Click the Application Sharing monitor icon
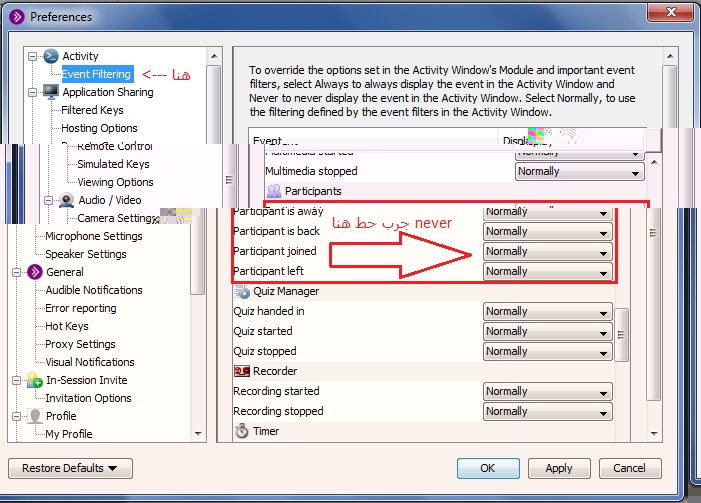The height and width of the screenshot is (503, 701). pyautogui.click(x=50, y=92)
